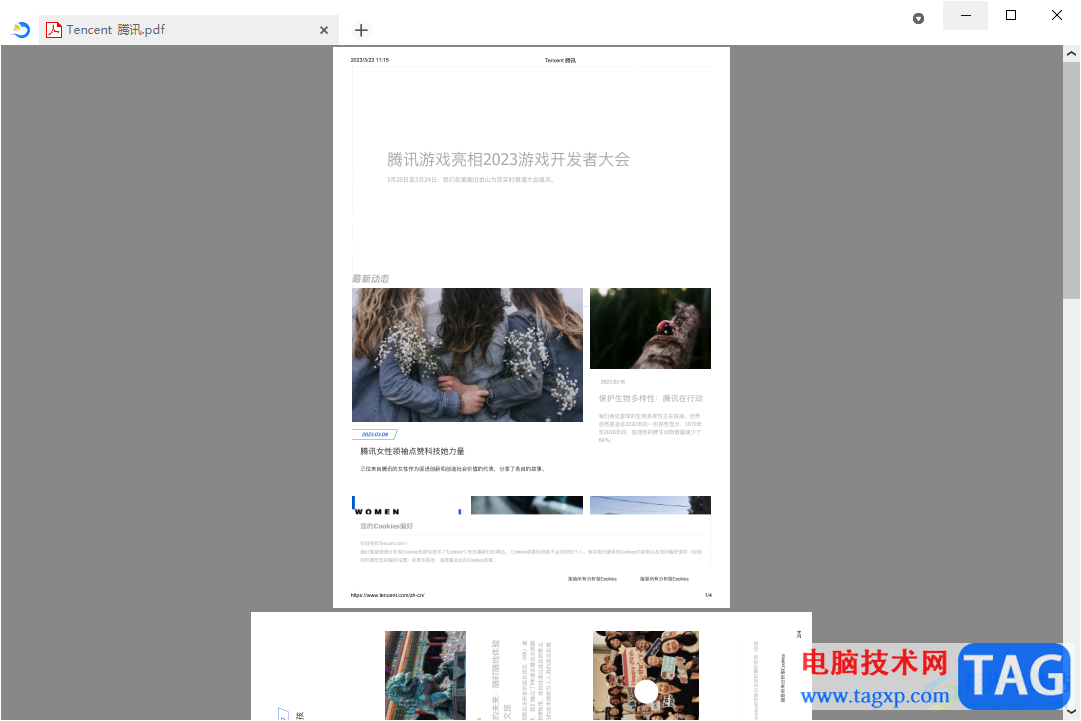Click article title 腾讯女性领袖点赞科技她力量
This screenshot has width=1081, height=721.
point(412,451)
